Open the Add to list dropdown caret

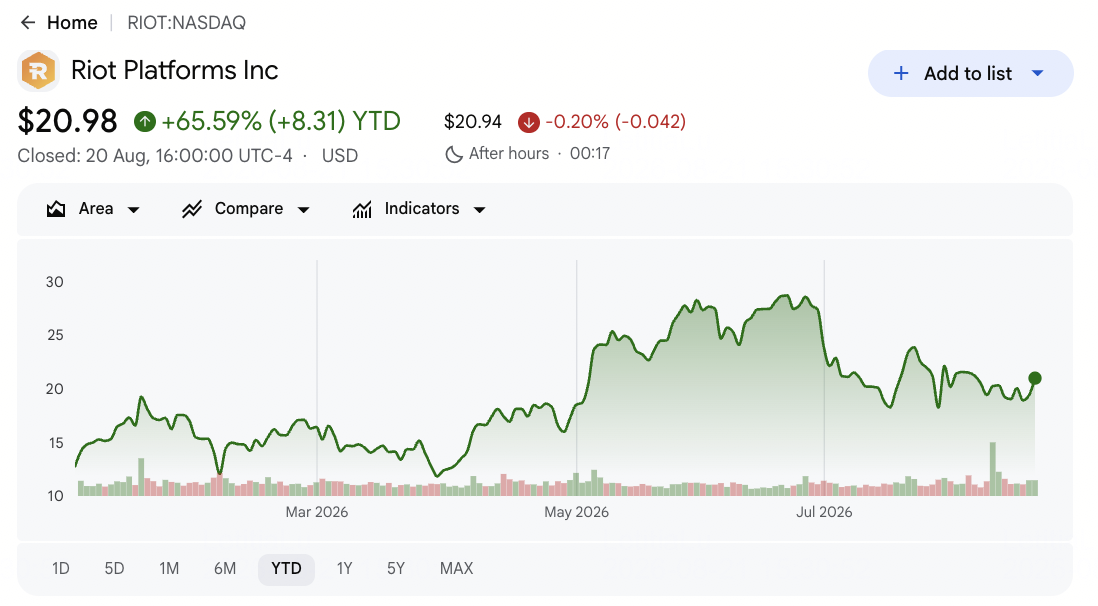click(x=1038, y=74)
